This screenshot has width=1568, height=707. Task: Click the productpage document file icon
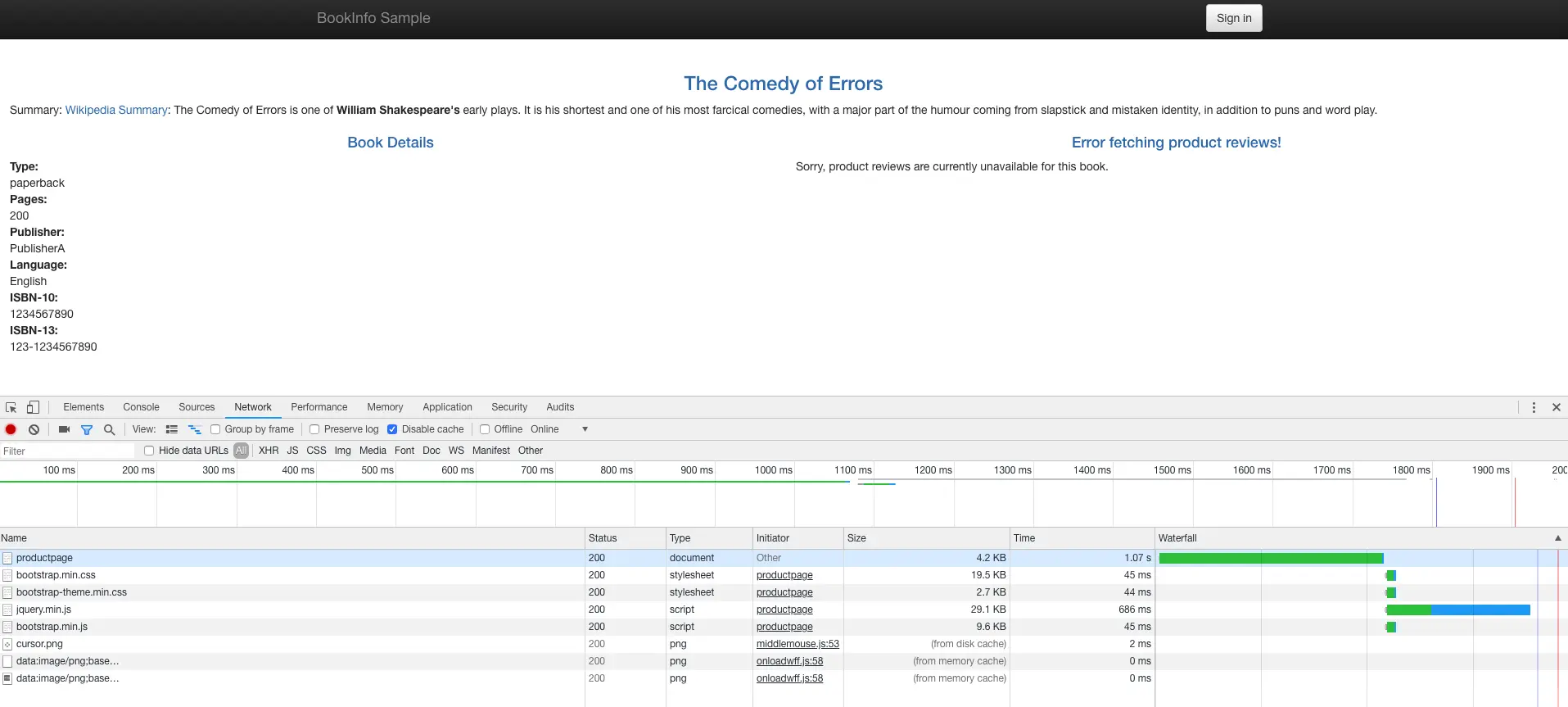click(7, 558)
